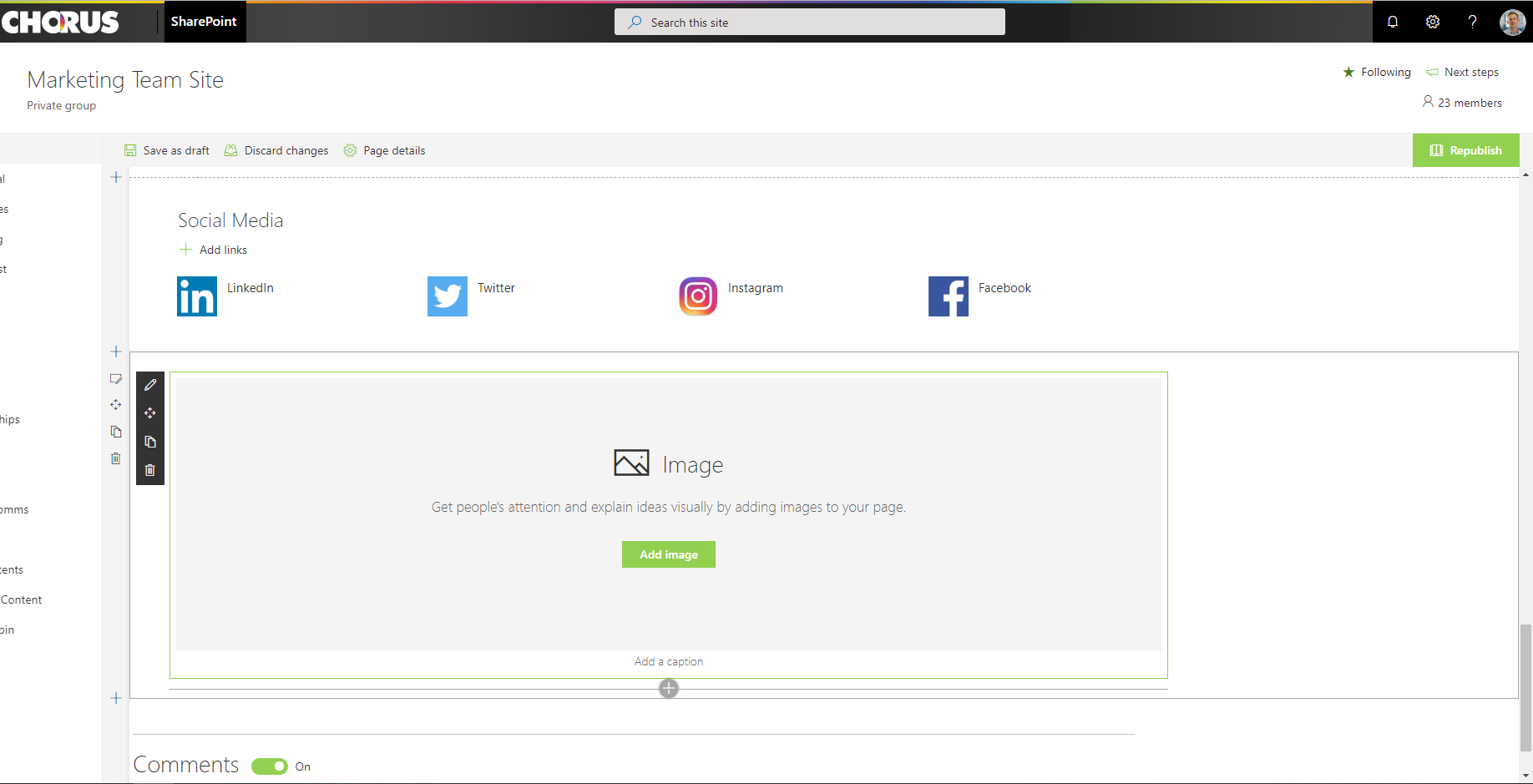This screenshot has width=1533, height=784.
Task: Open the Twitter bird icon tile
Action: [x=448, y=296]
